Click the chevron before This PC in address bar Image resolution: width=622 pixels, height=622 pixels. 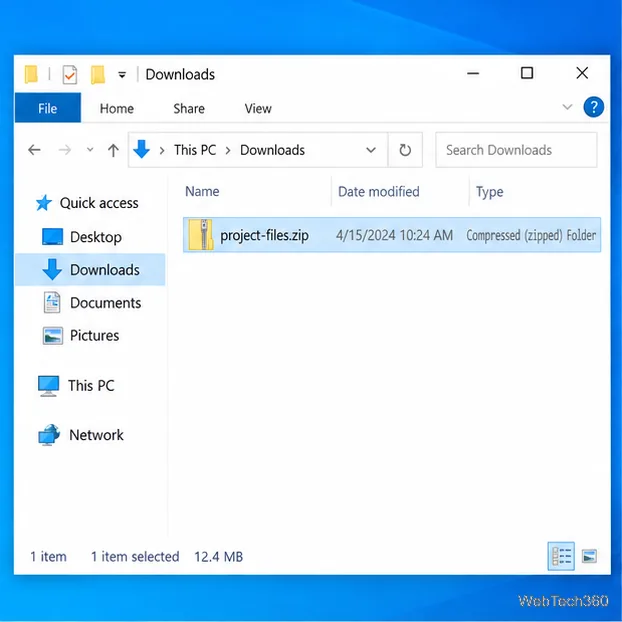pyautogui.click(x=162, y=150)
